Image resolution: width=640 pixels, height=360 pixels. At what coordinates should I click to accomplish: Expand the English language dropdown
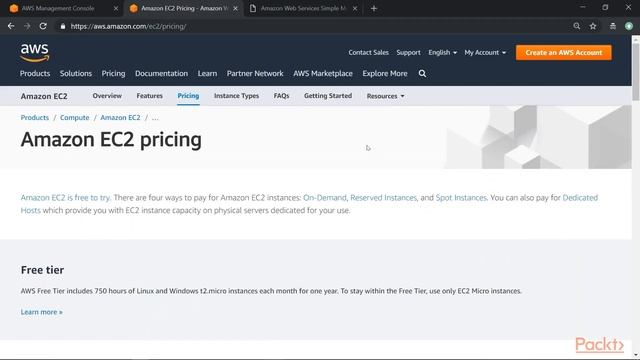[442, 53]
